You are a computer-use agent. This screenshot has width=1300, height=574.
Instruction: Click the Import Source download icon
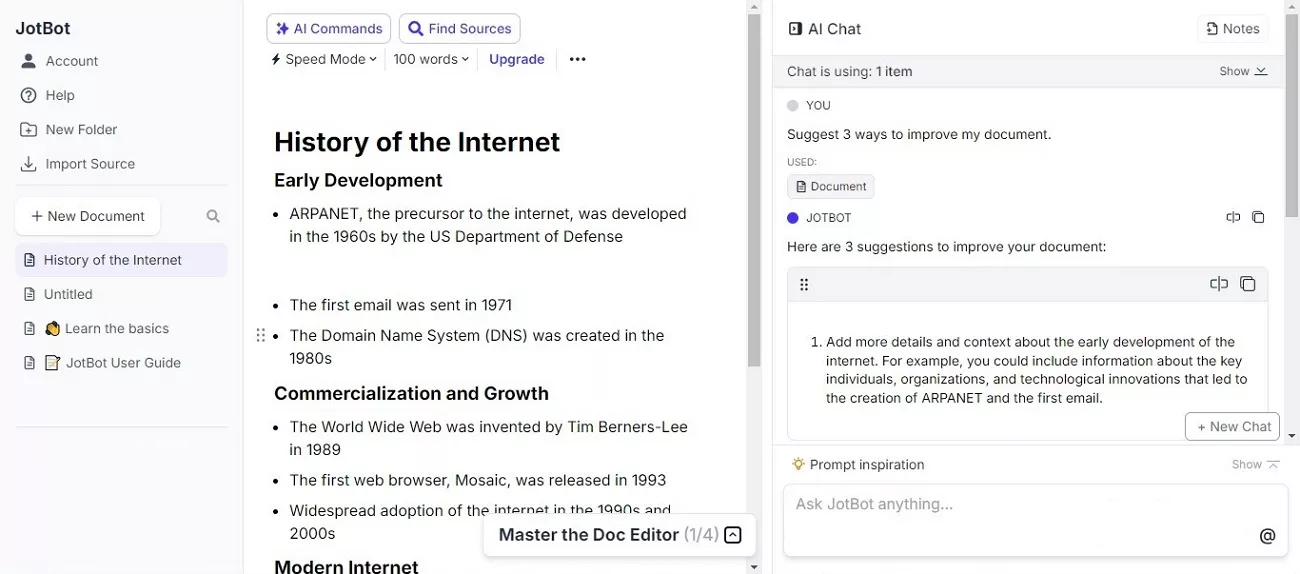point(28,163)
